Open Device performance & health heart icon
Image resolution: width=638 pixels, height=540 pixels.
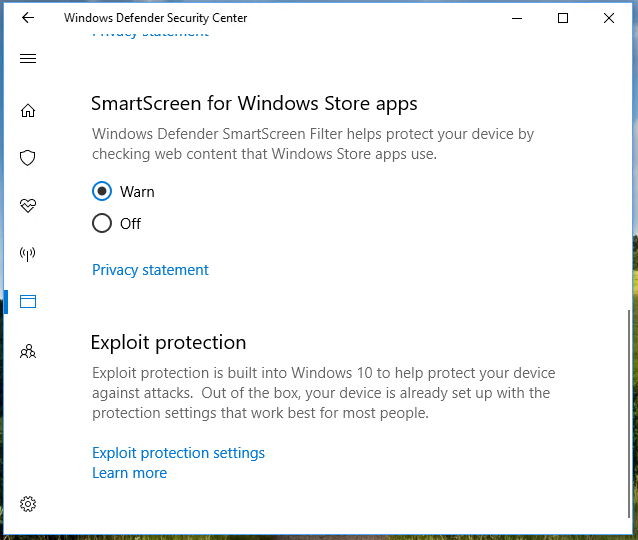pos(28,205)
